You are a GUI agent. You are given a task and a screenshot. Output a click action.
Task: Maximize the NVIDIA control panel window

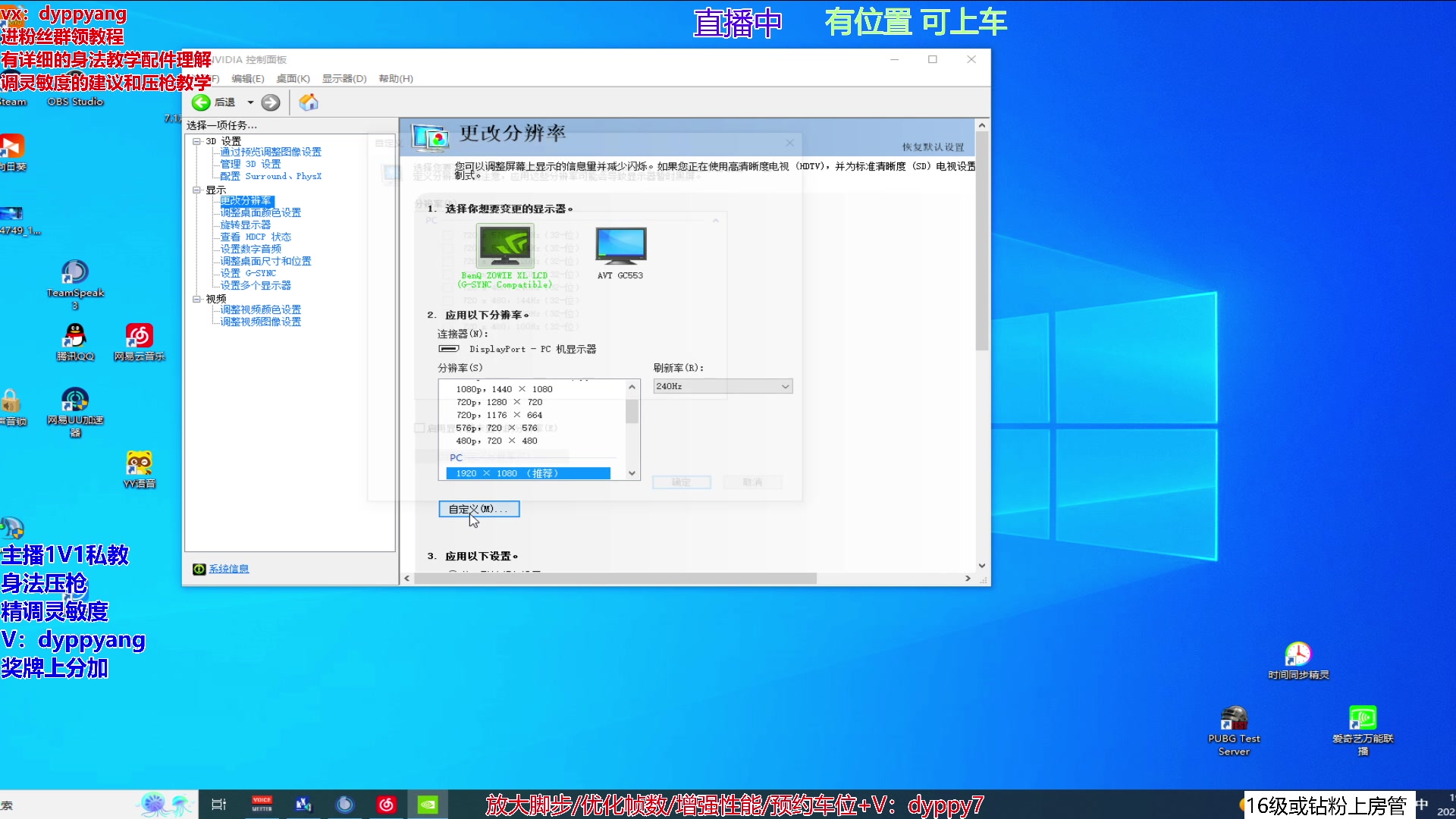click(x=933, y=59)
